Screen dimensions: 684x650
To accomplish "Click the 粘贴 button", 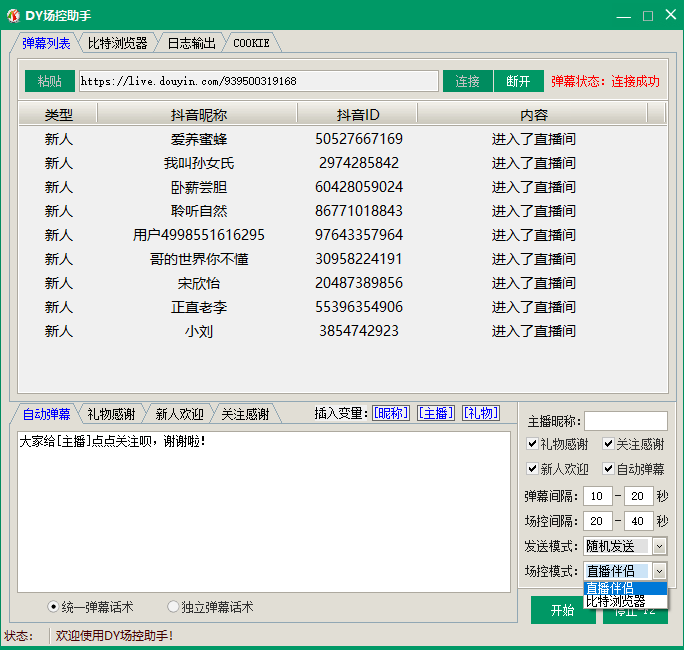I will pyautogui.click(x=50, y=81).
